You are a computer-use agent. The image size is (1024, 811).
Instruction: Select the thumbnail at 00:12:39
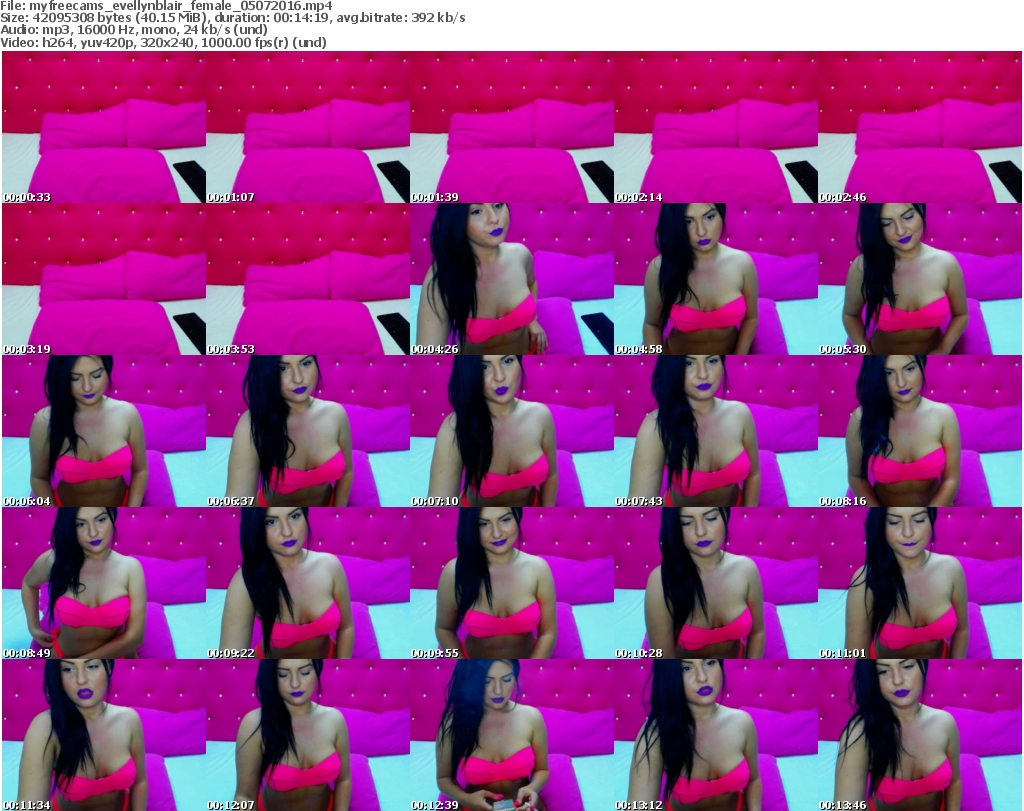click(x=511, y=735)
